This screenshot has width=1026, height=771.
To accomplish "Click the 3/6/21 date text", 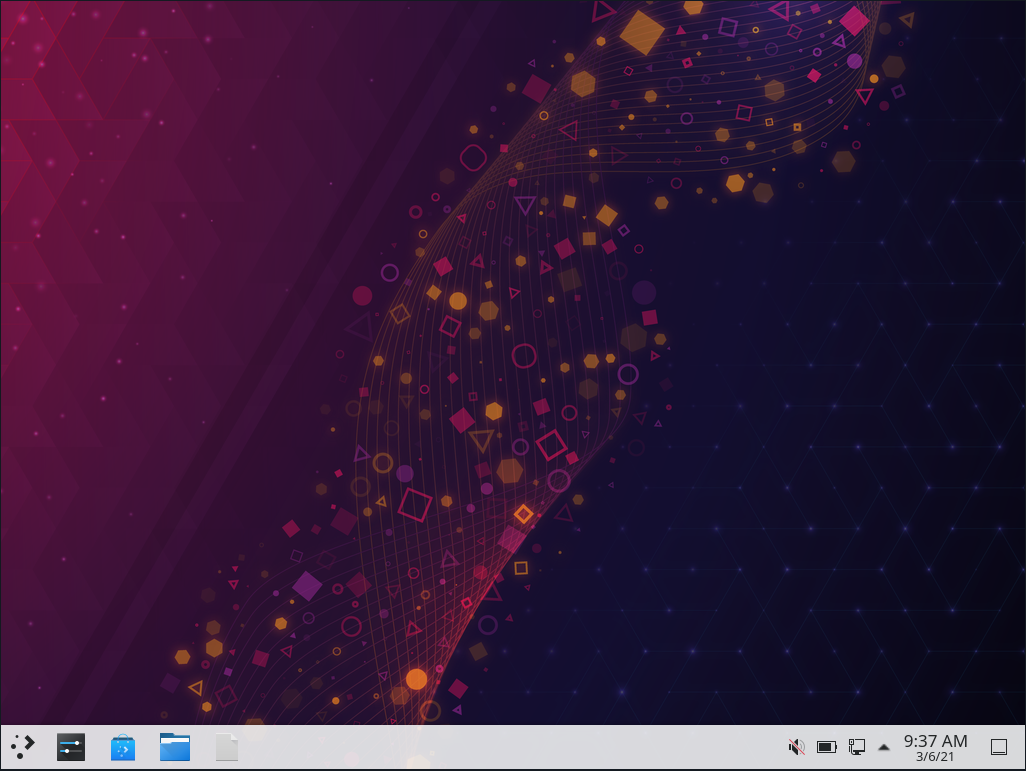I will pos(935,757).
